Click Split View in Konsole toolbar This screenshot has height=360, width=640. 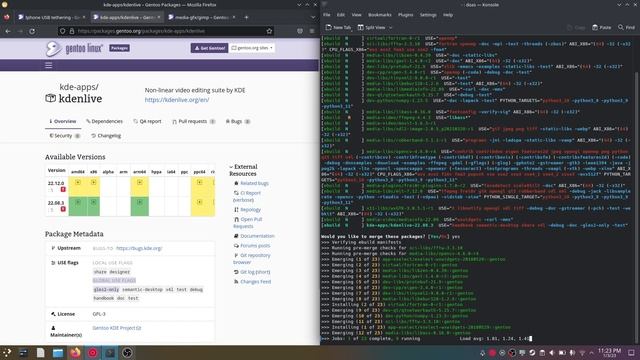pos(372,27)
